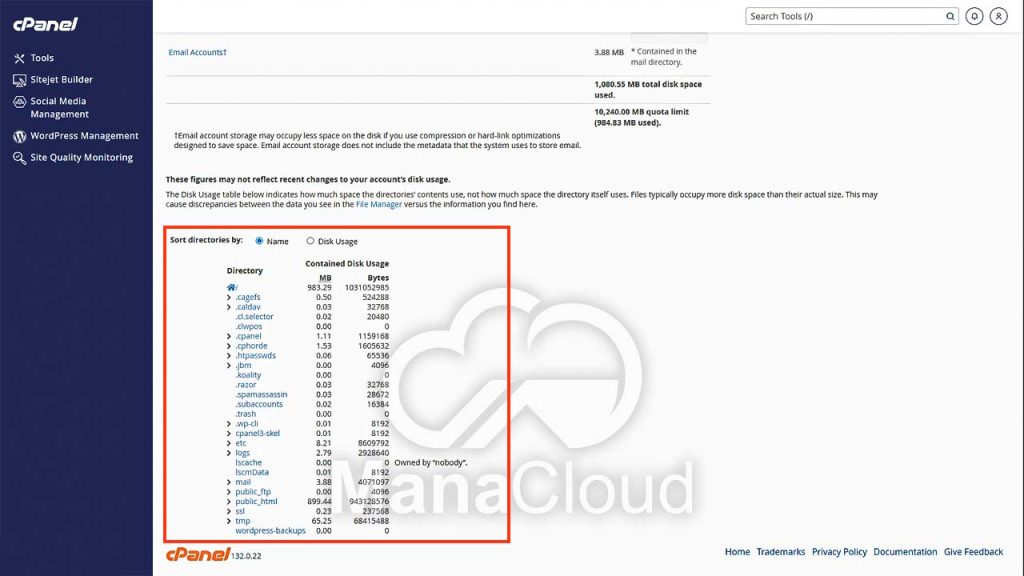
Task: Open the user account icon menu
Action: point(998,17)
